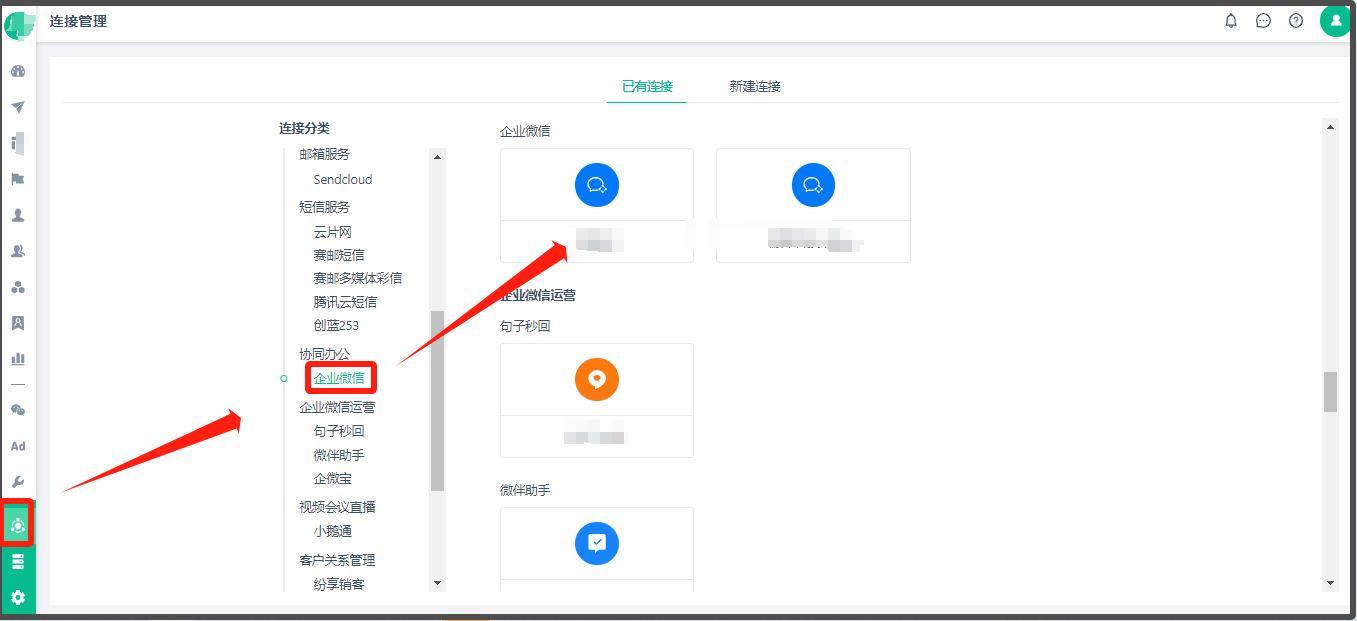Click the paper plane send icon
The width and height of the screenshot is (1357, 621).
(x=18, y=108)
